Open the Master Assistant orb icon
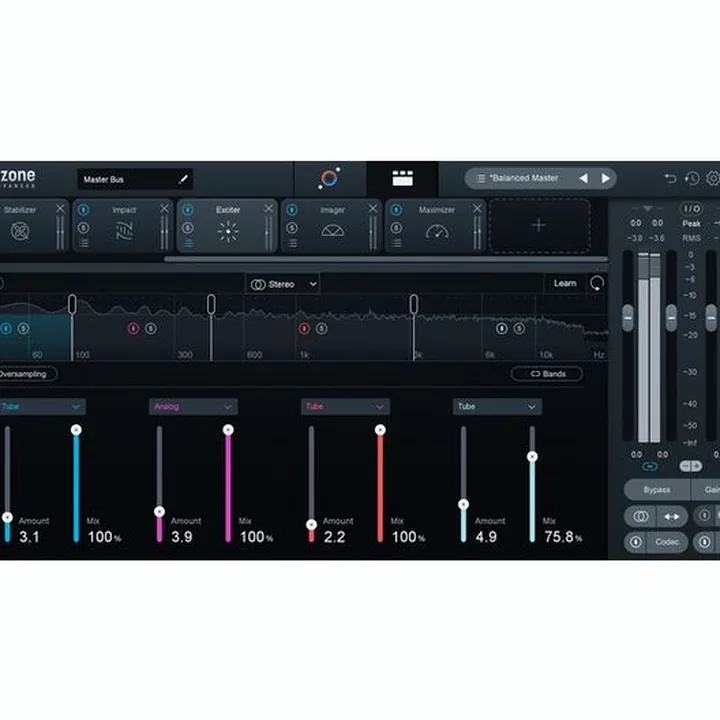 click(x=329, y=178)
